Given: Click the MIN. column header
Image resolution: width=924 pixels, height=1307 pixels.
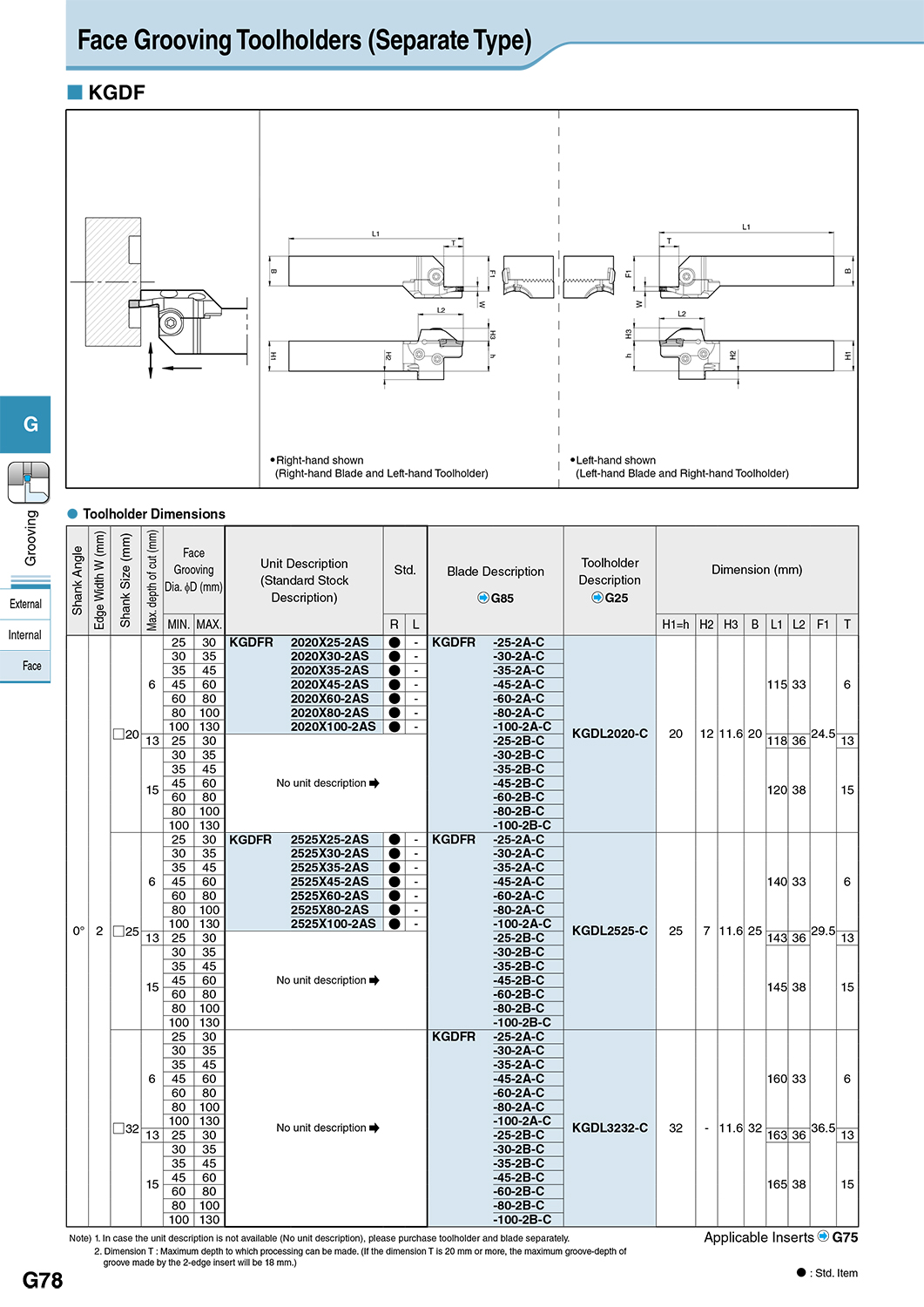Looking at the screenshot, I should [179, 625].
